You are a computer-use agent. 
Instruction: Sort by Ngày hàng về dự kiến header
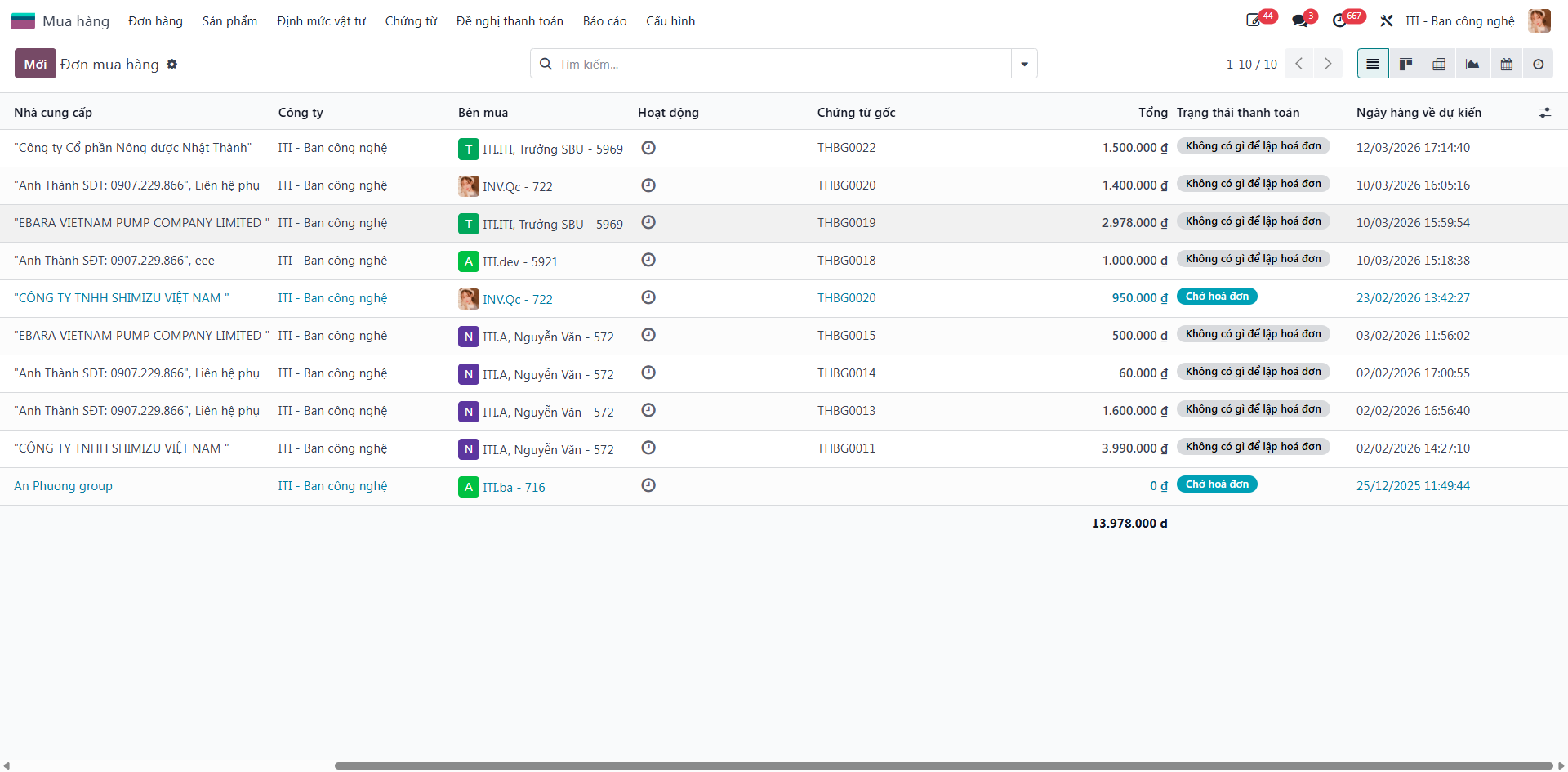click(x=1419, y=113)
